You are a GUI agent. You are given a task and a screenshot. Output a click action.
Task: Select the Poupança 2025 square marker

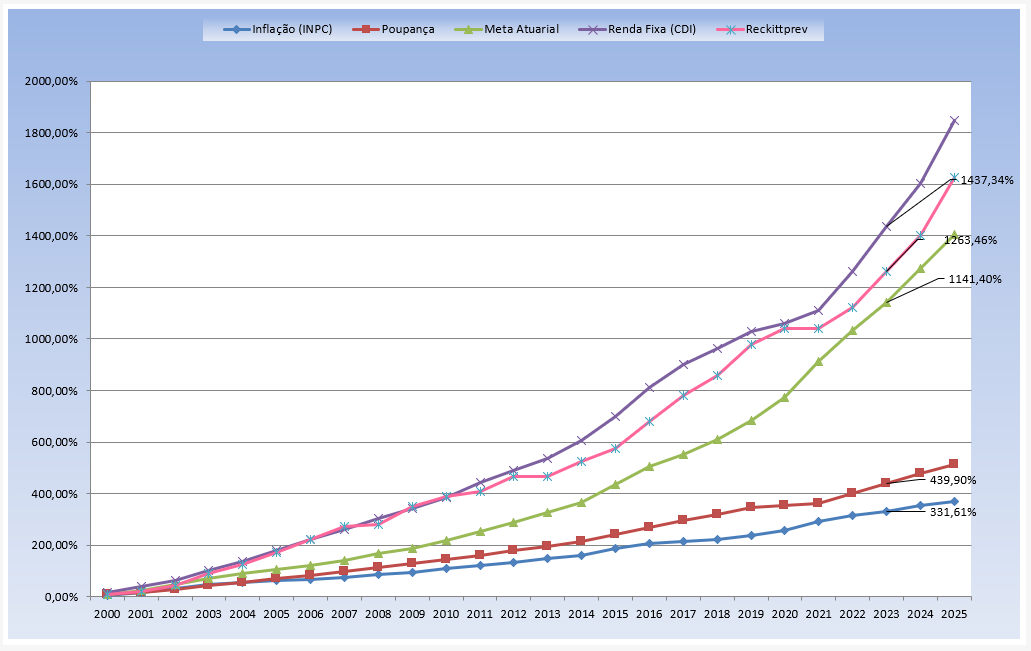(x=954, y=464)
